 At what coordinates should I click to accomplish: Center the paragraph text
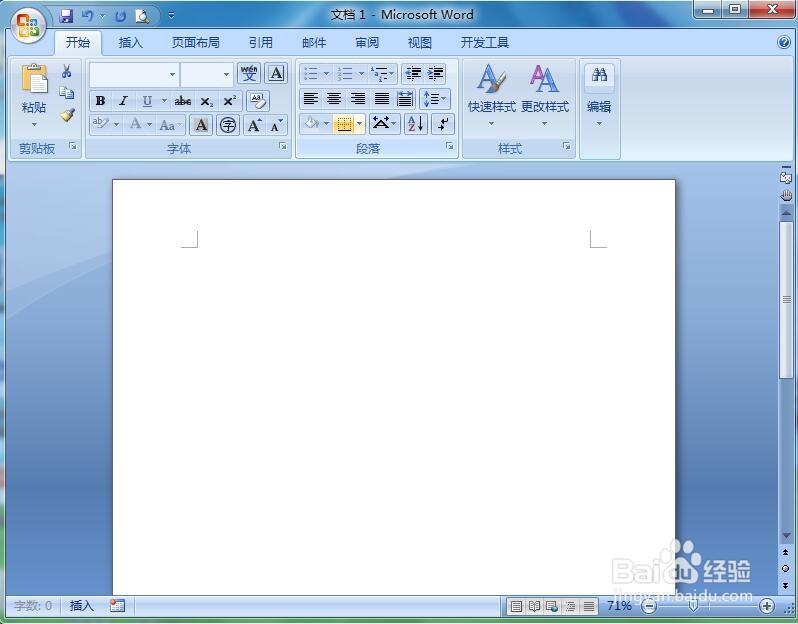(x=334, y=98)
